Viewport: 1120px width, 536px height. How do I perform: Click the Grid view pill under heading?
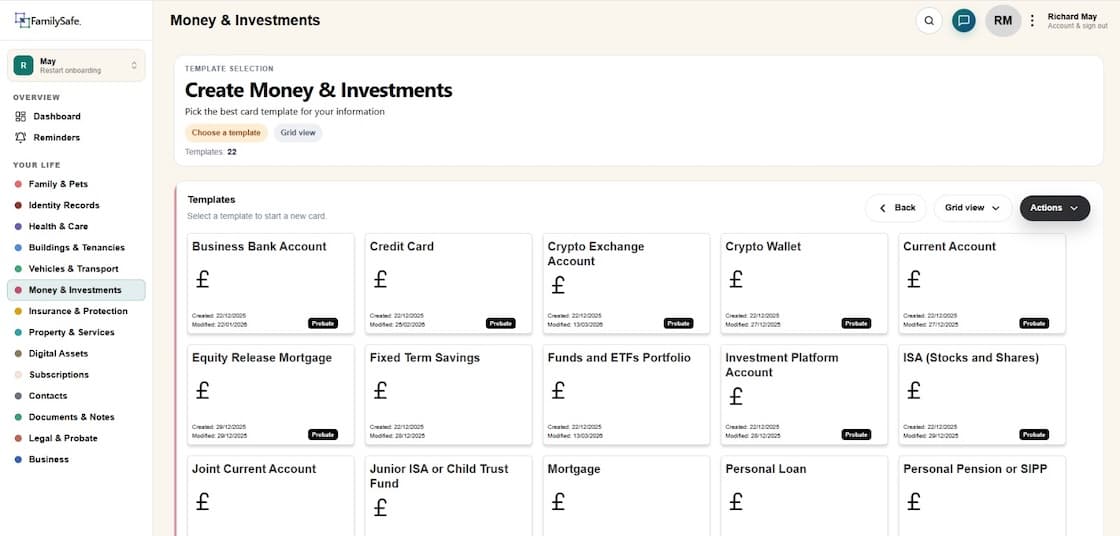(x=298, y=133)
